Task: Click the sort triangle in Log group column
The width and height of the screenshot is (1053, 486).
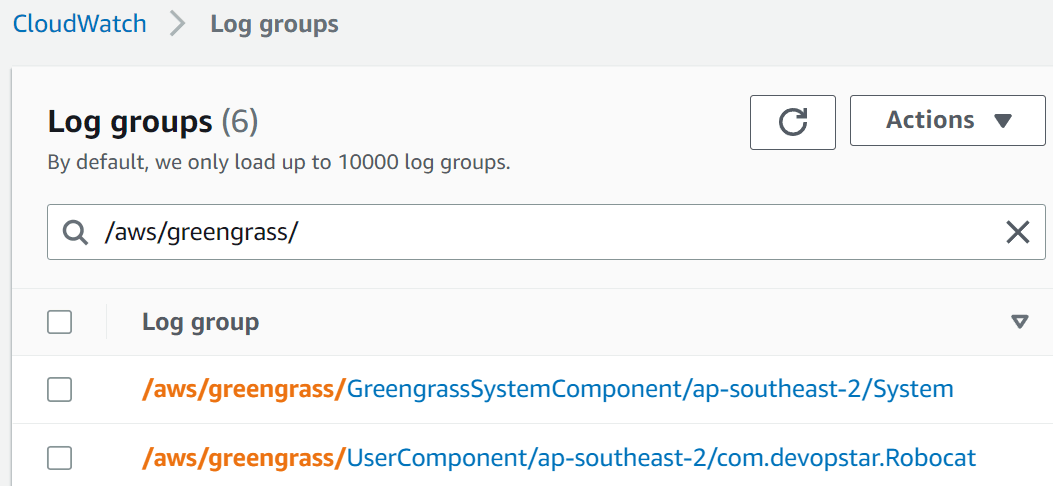Action: (1019, 322)
